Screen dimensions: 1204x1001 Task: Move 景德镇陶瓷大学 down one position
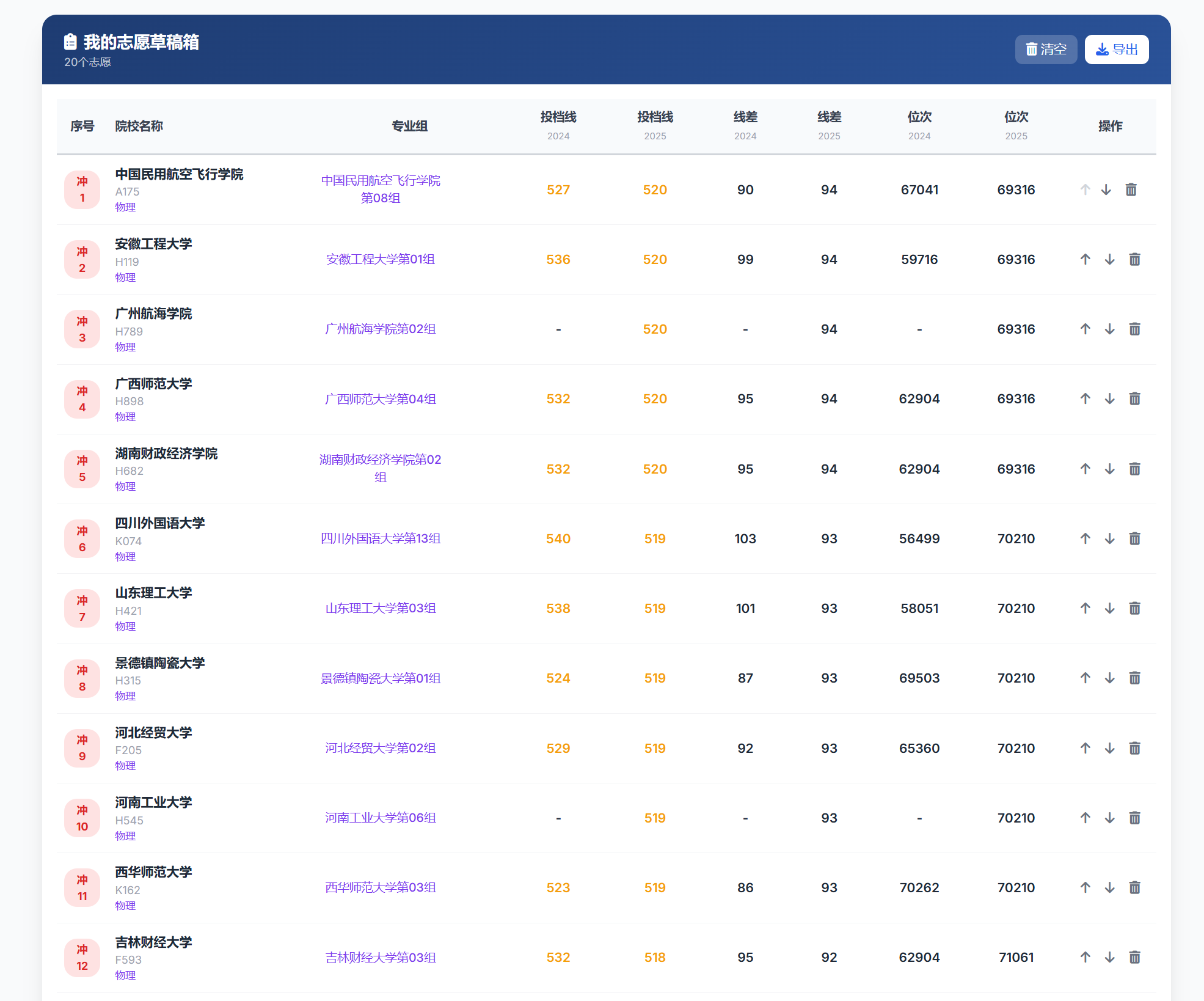(x=1110, y=678)
